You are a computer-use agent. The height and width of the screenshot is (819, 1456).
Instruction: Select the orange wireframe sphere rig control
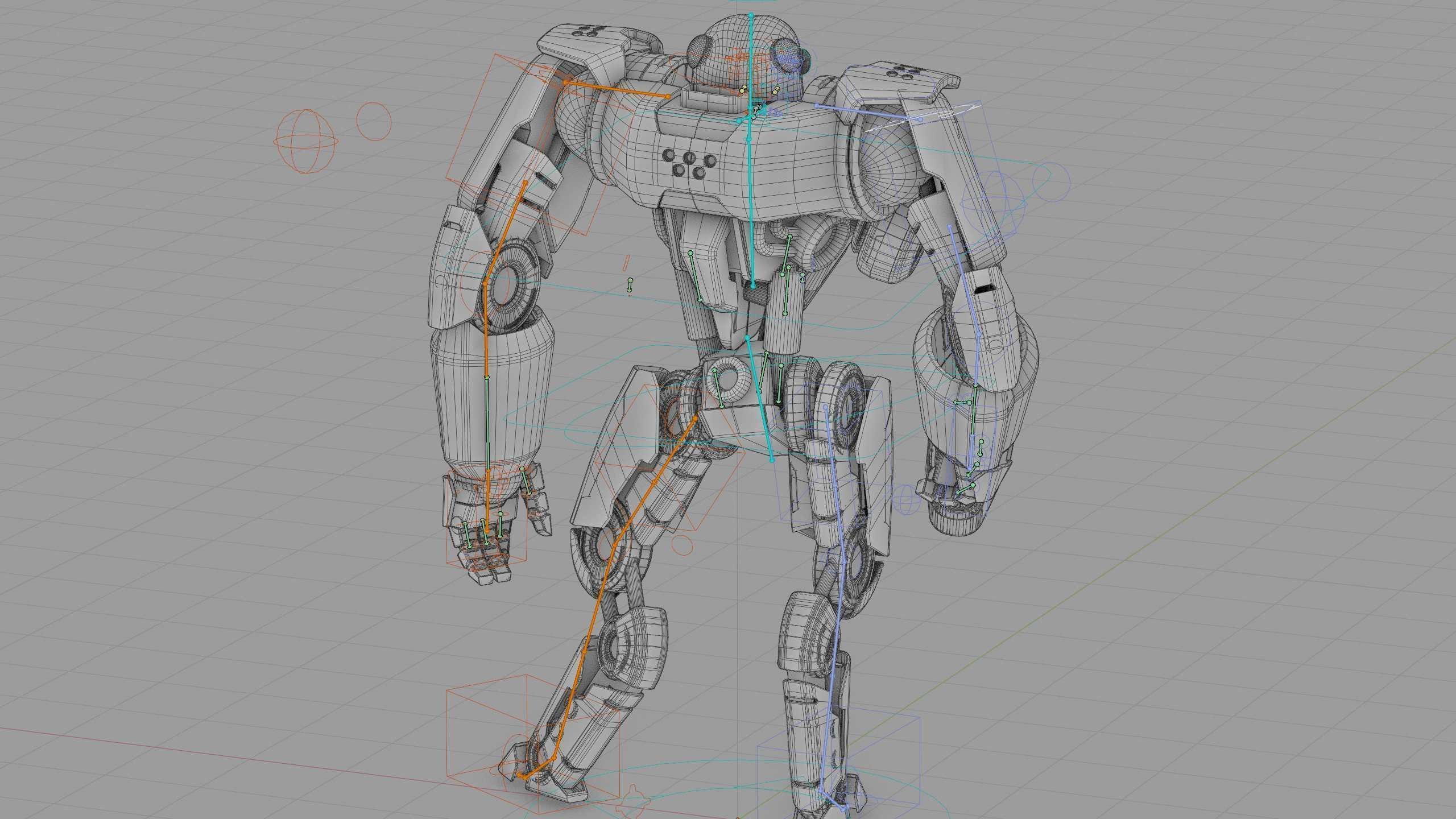pyautogui.click(x=307, y=141)
